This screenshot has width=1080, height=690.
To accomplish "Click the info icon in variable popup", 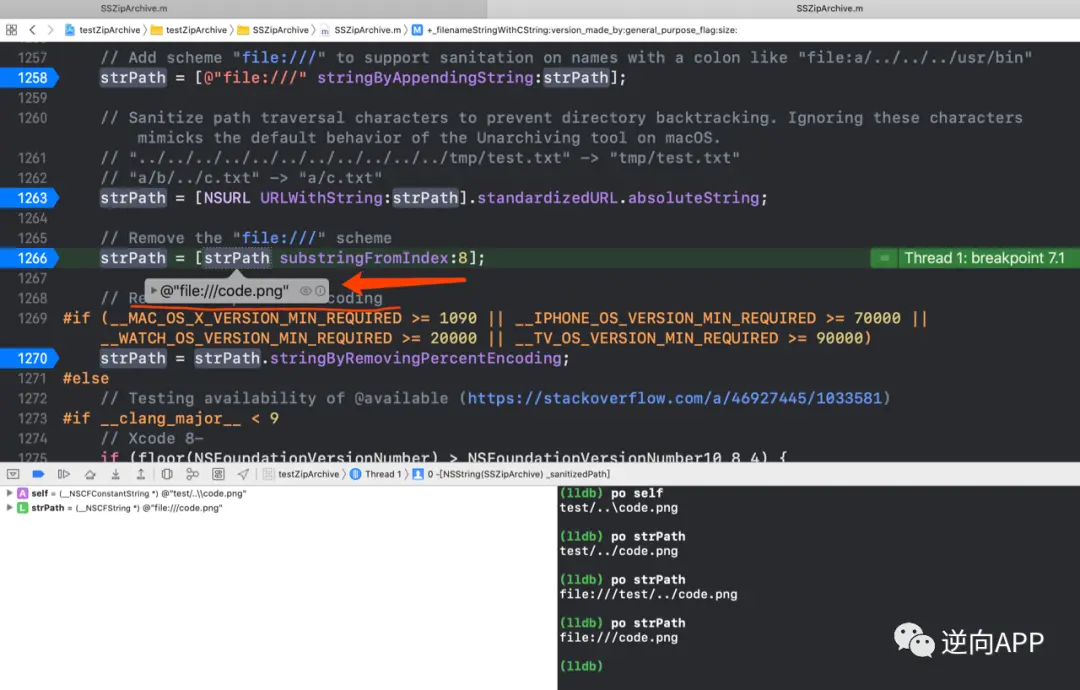I will (320, 291).
